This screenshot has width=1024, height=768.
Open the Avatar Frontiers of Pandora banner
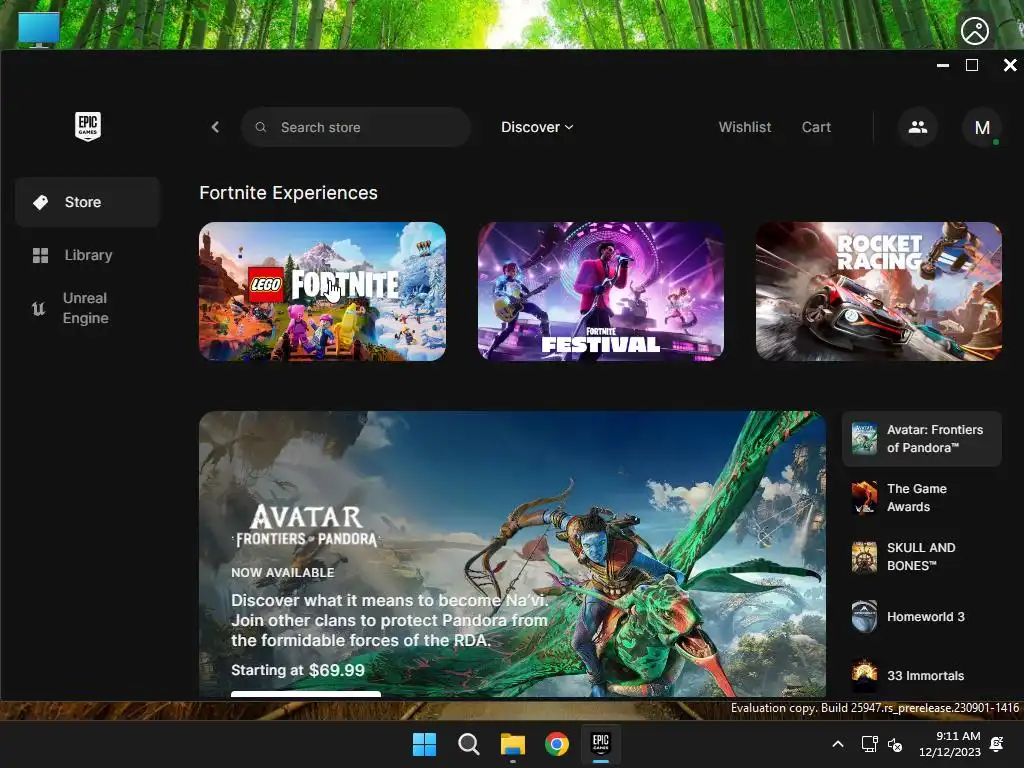click(513, 554)
